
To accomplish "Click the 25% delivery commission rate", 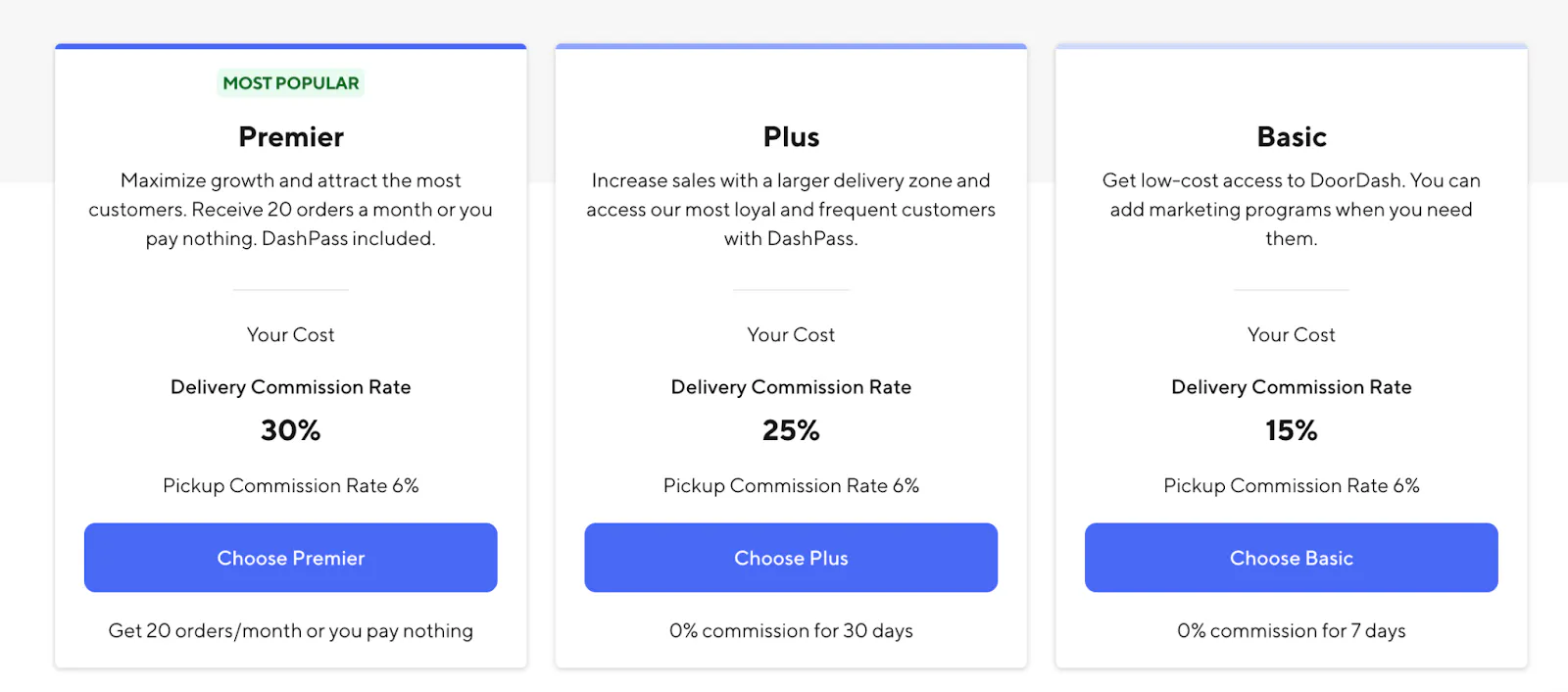I will pos(791,430).
